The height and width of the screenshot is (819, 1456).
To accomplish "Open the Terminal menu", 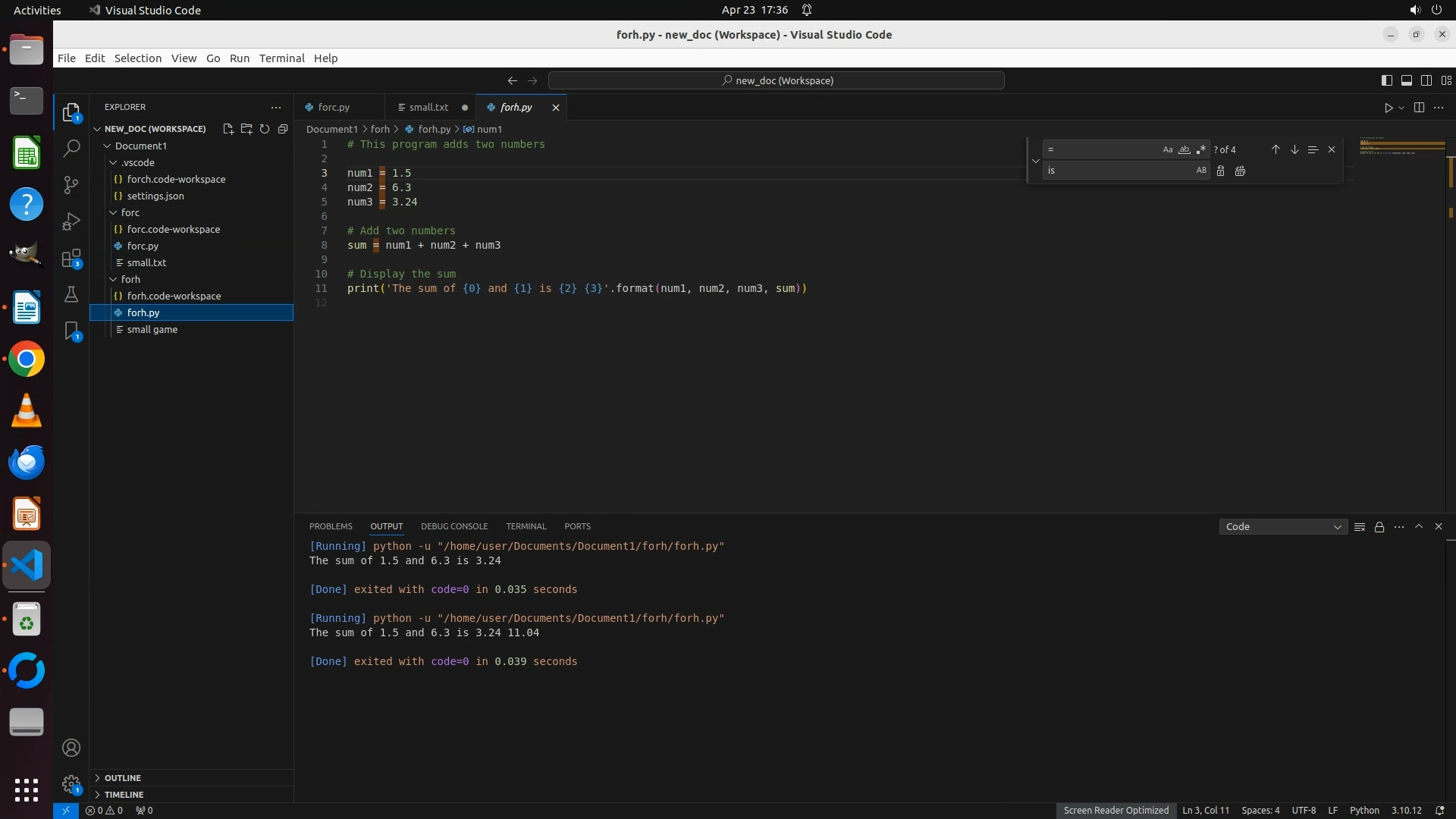I will [281, 58].
